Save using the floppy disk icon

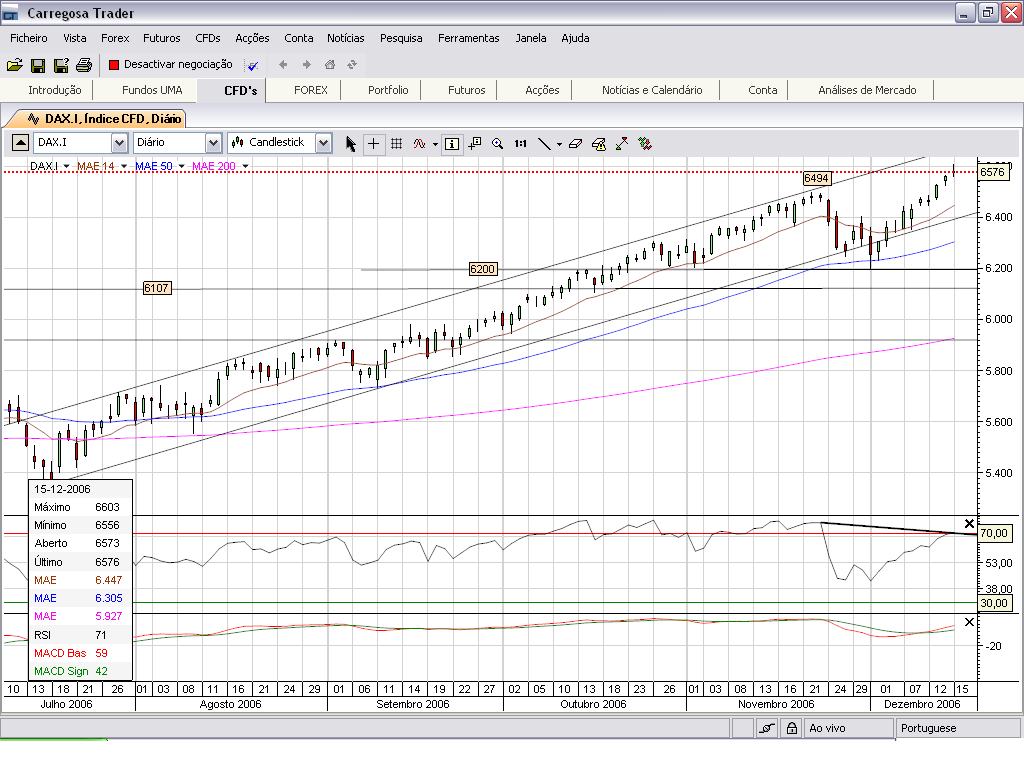[x=38, y=65]
